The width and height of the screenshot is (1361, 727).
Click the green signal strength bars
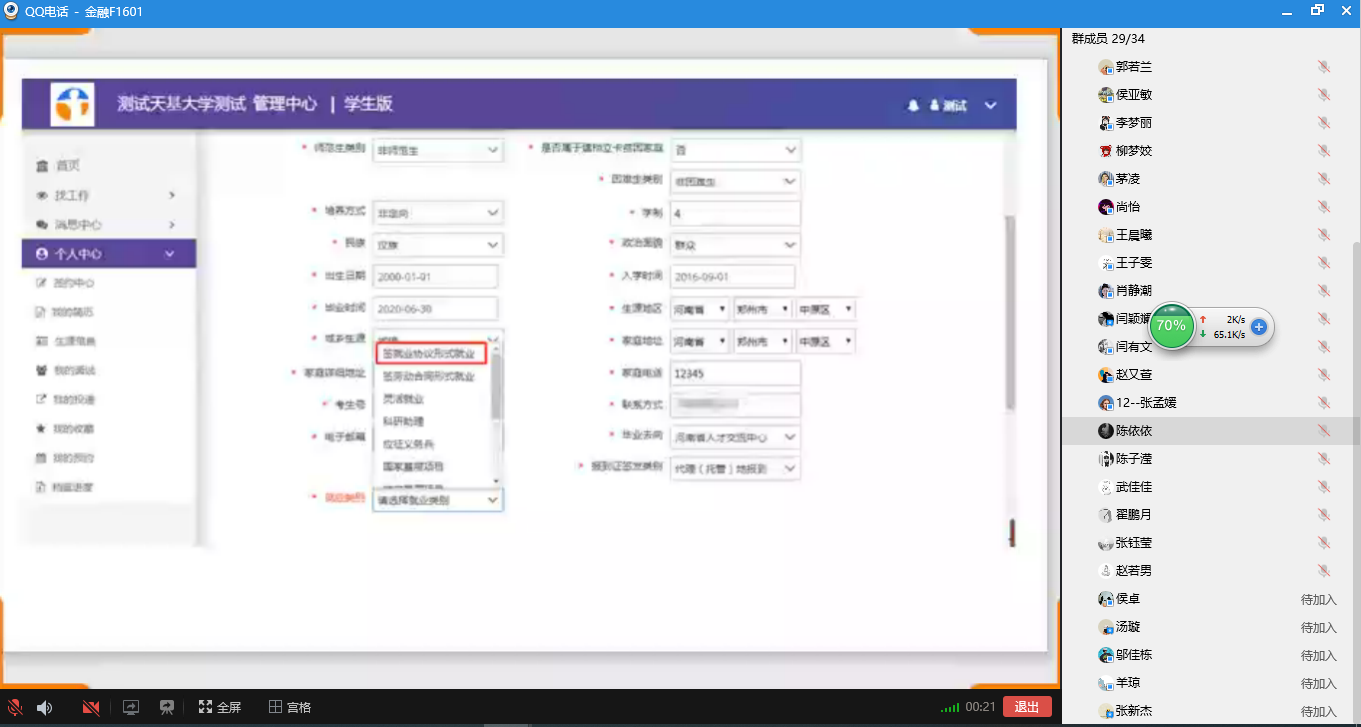pos(949,708)
